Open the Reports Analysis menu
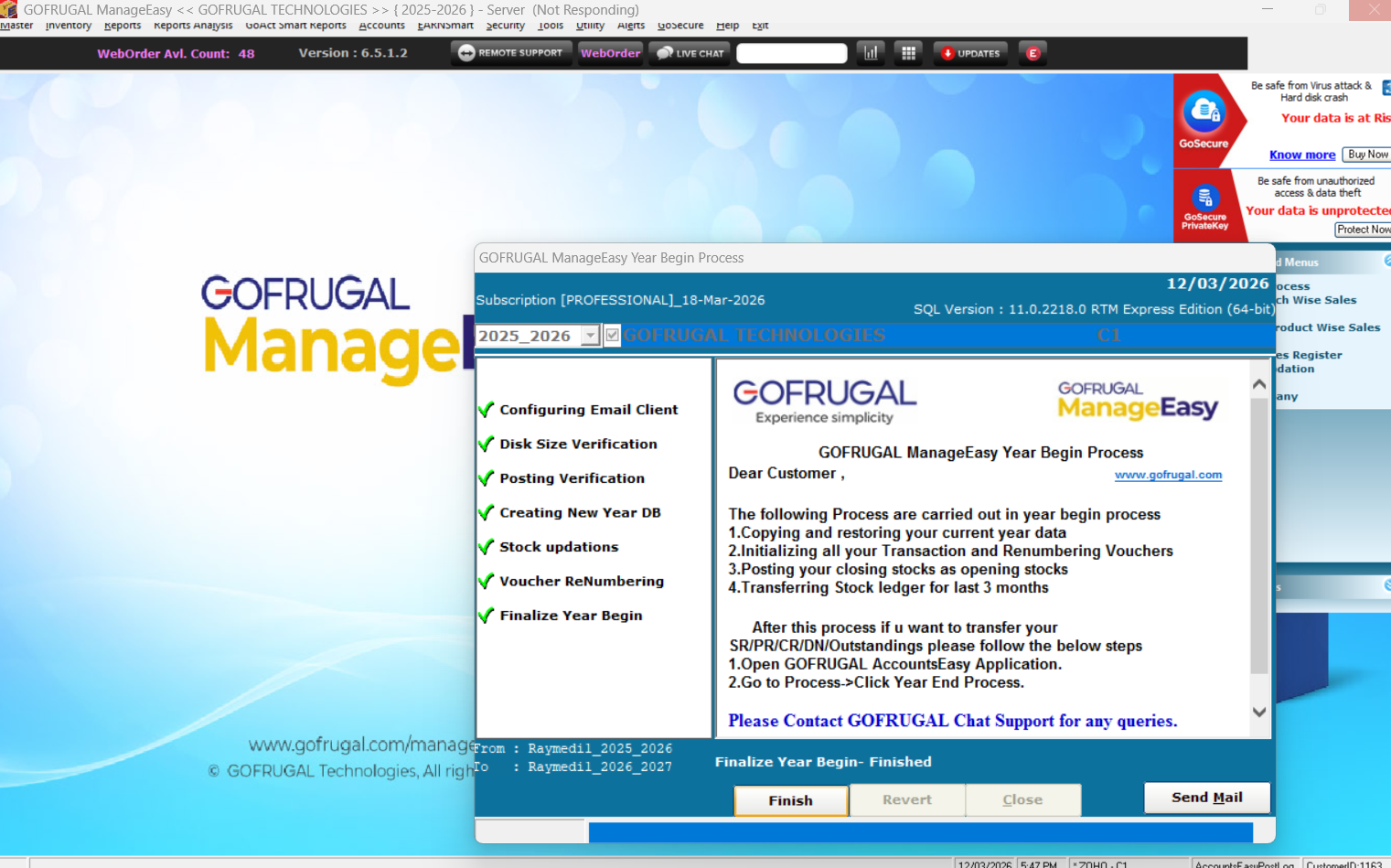 coord(193,26)
